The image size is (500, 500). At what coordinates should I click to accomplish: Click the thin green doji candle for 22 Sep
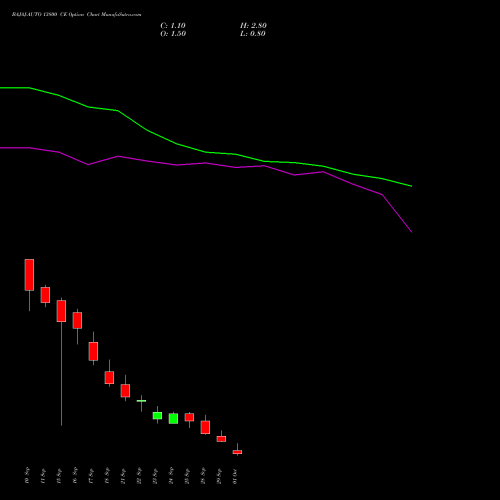(141, 401)
